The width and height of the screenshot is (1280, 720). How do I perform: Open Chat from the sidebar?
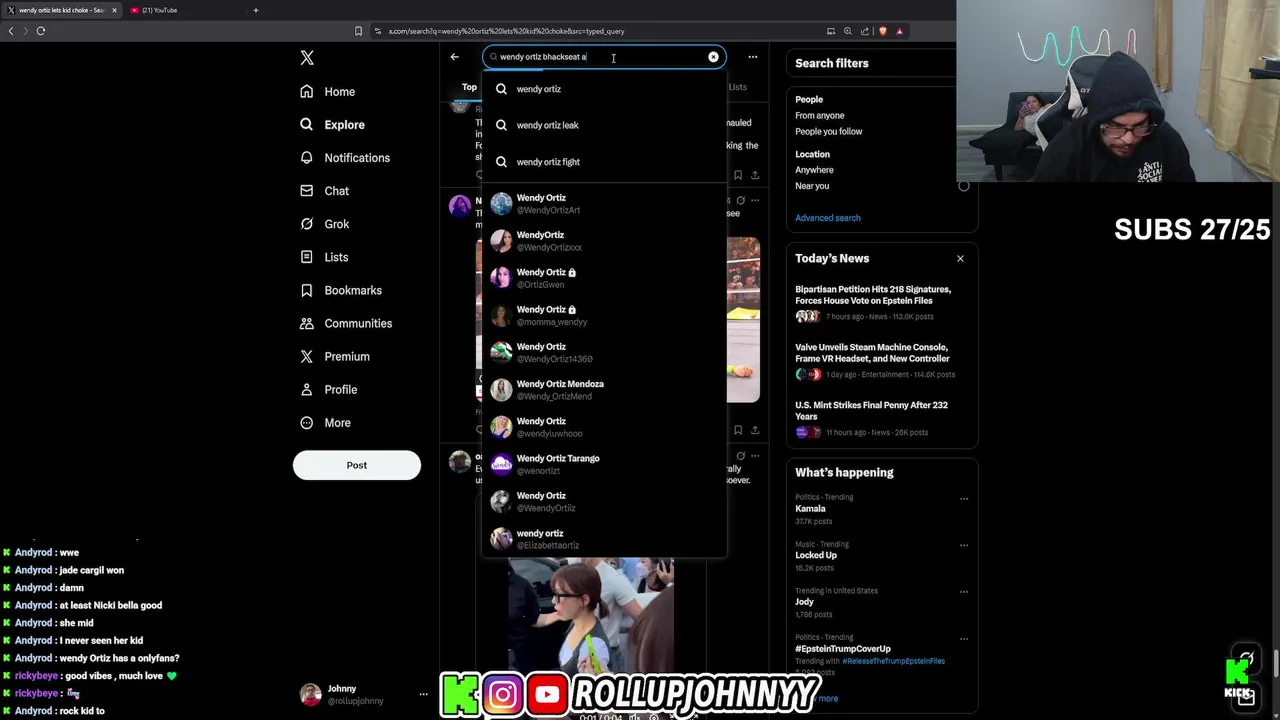324,191
